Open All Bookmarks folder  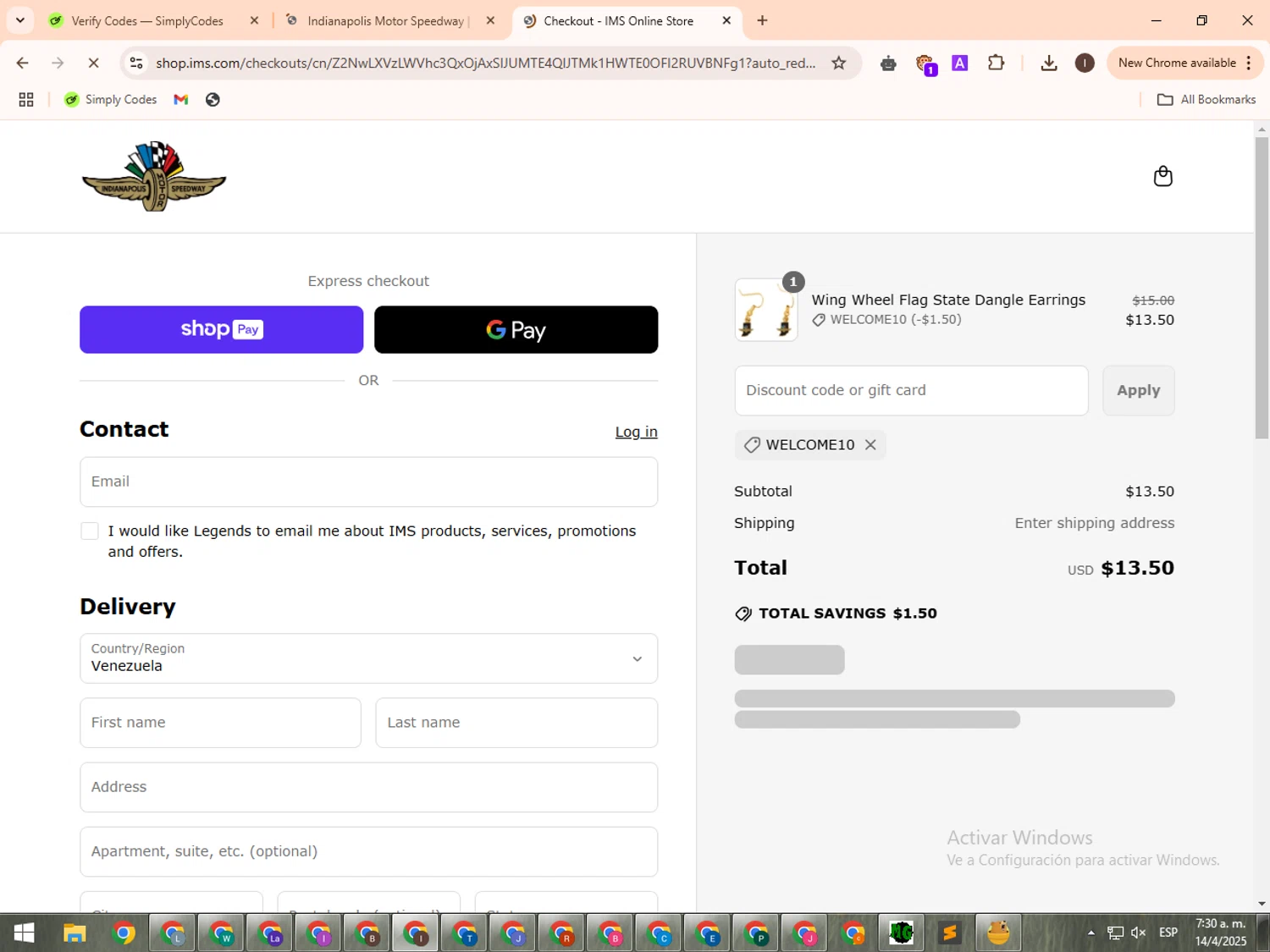[x=1206, y=100]
